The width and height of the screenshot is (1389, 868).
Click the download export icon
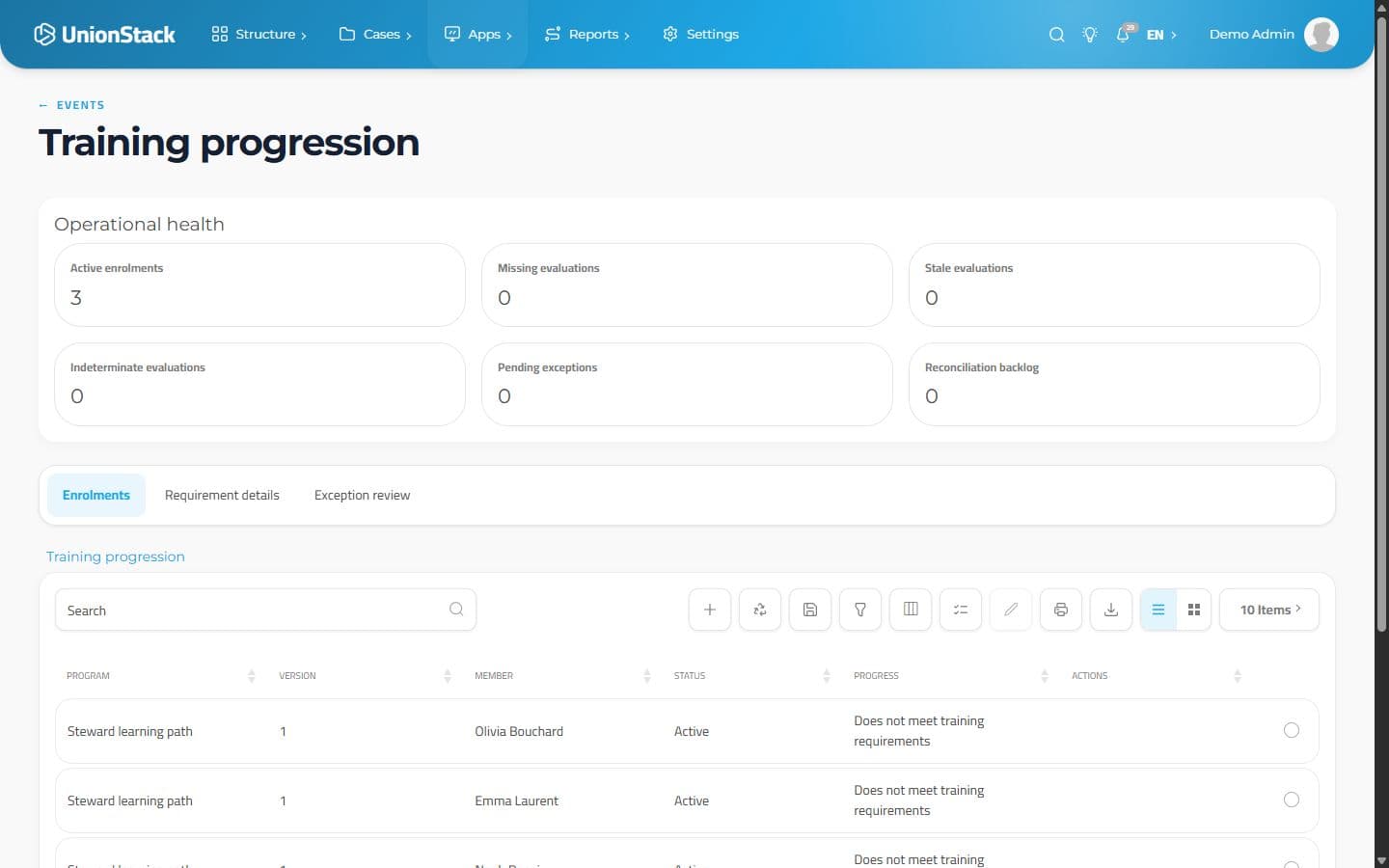coord(1111,610)
